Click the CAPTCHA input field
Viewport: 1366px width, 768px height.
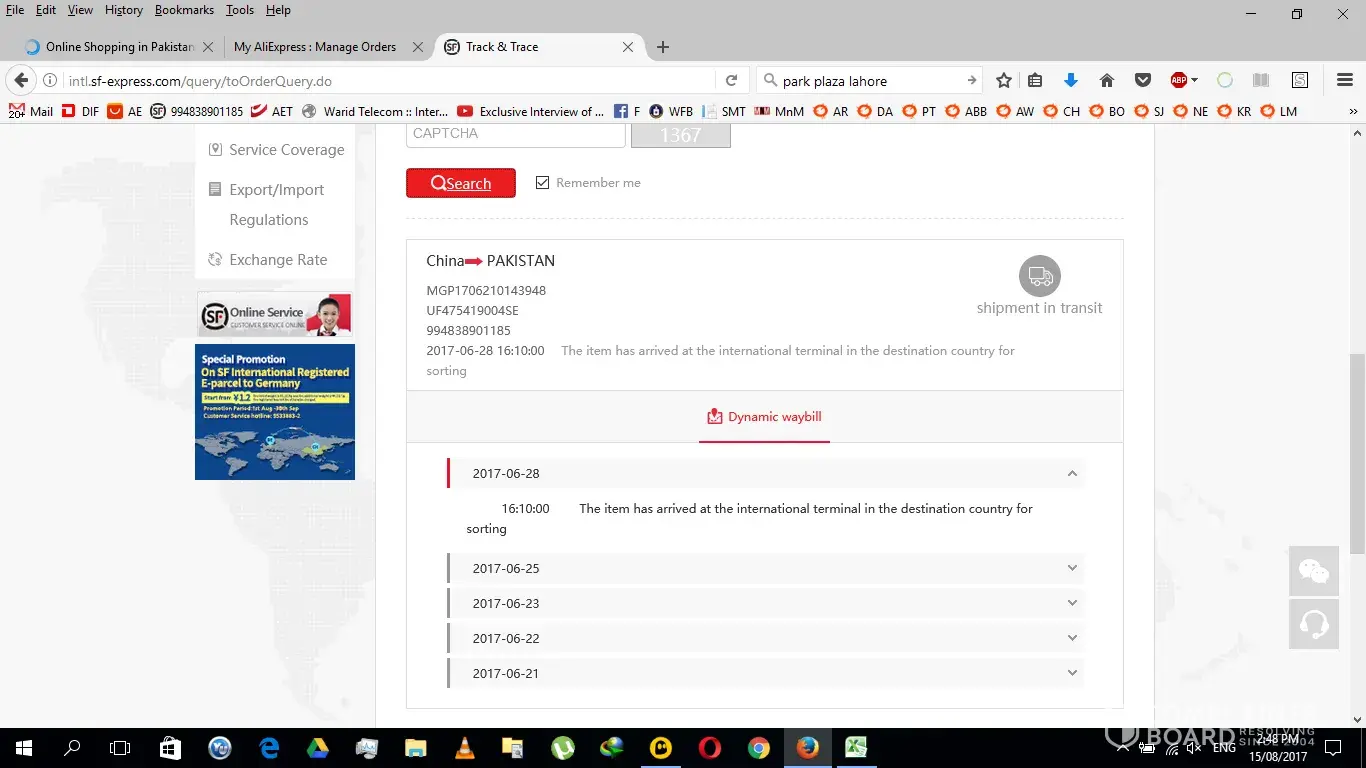[515, 134]
